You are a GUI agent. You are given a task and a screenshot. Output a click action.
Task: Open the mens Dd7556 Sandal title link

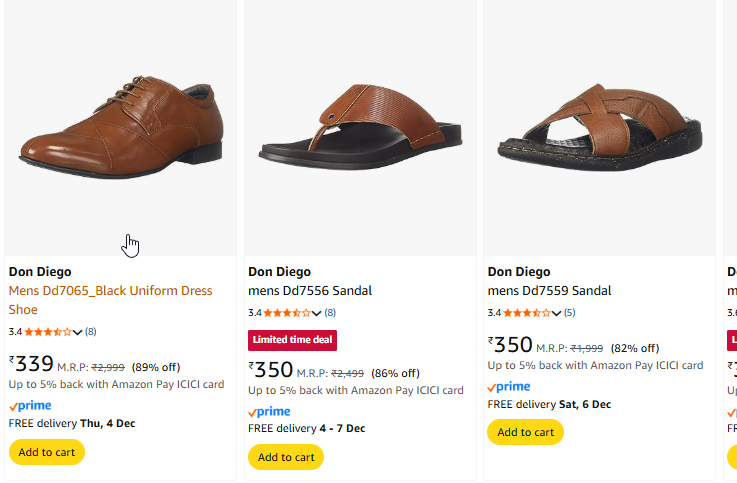click(310, 291)
